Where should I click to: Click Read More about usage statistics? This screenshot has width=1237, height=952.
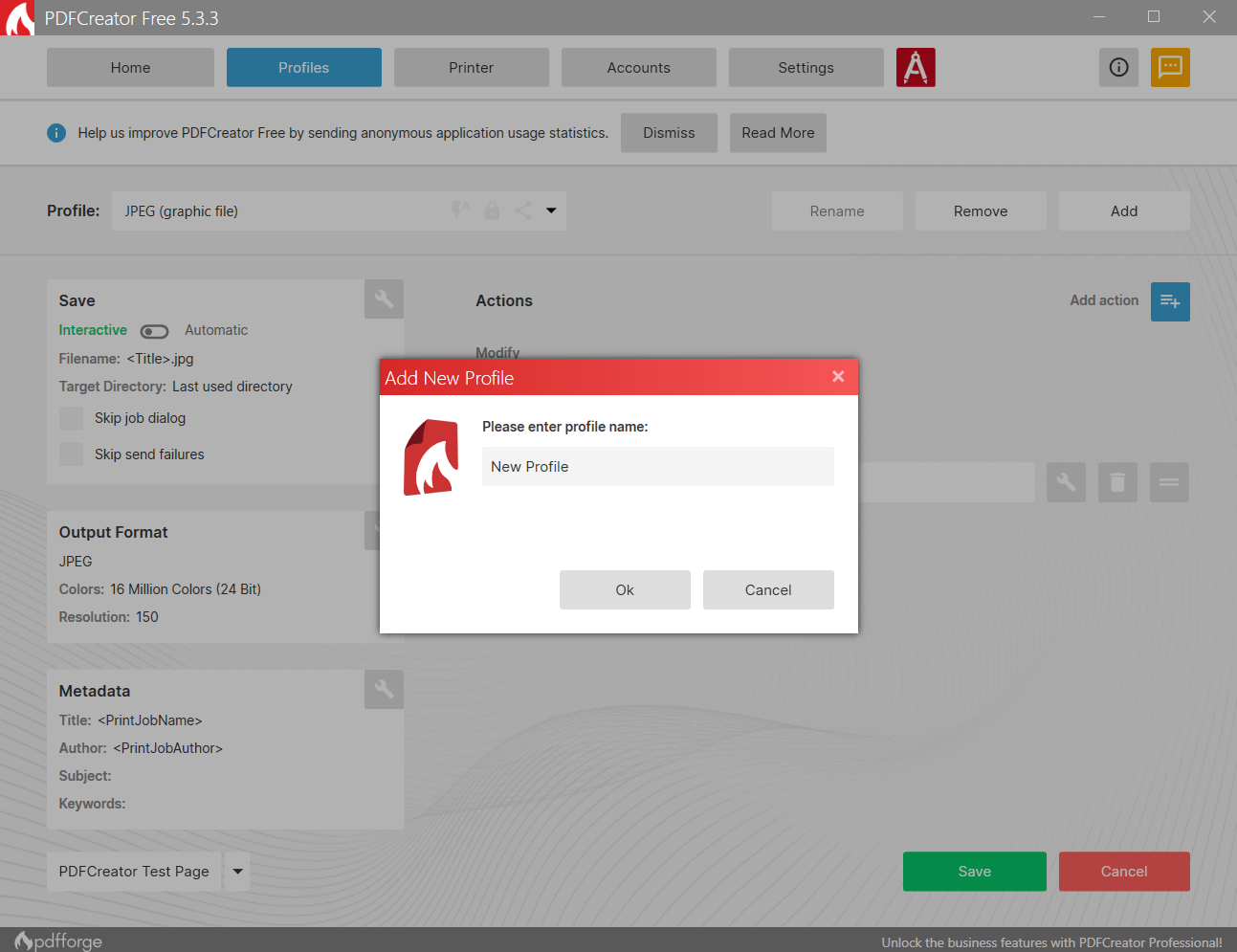778,133
